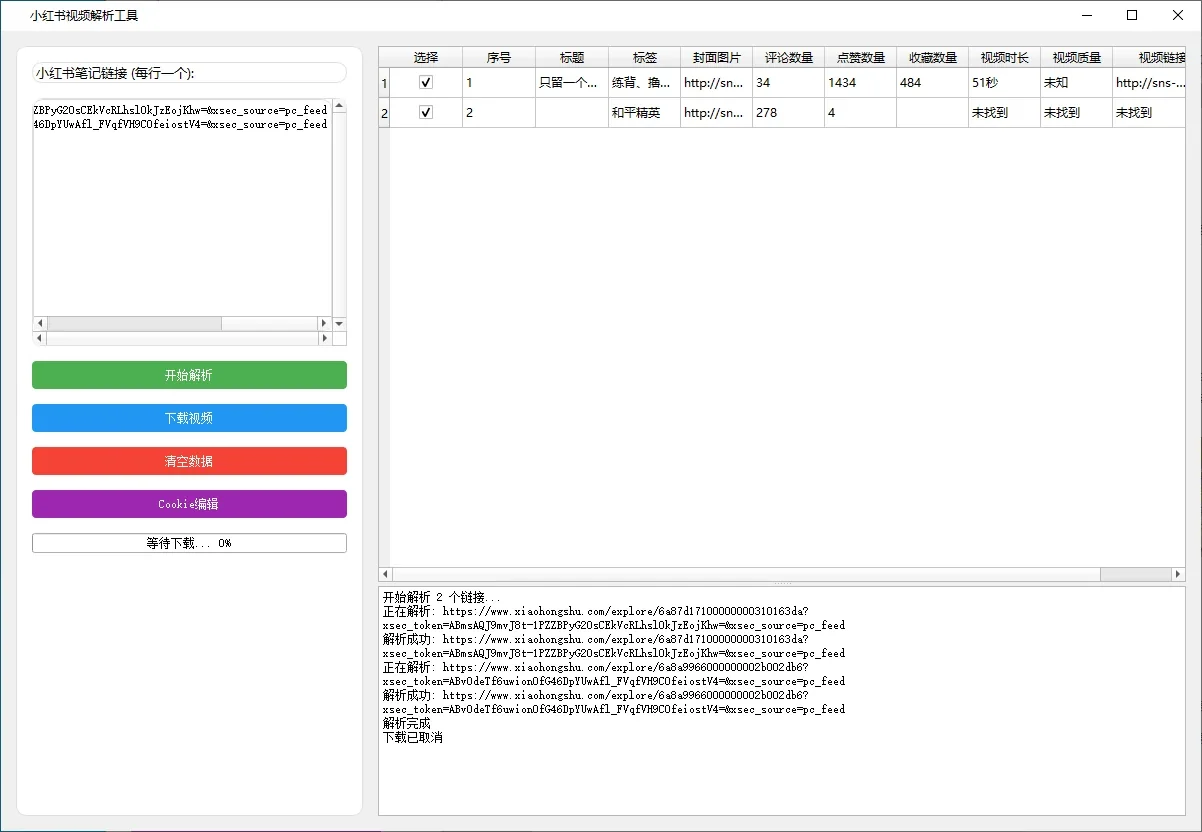Screen dimensions: 1202x832
Task: Select entire row 2 via its row header
Action: pos(384,113)
